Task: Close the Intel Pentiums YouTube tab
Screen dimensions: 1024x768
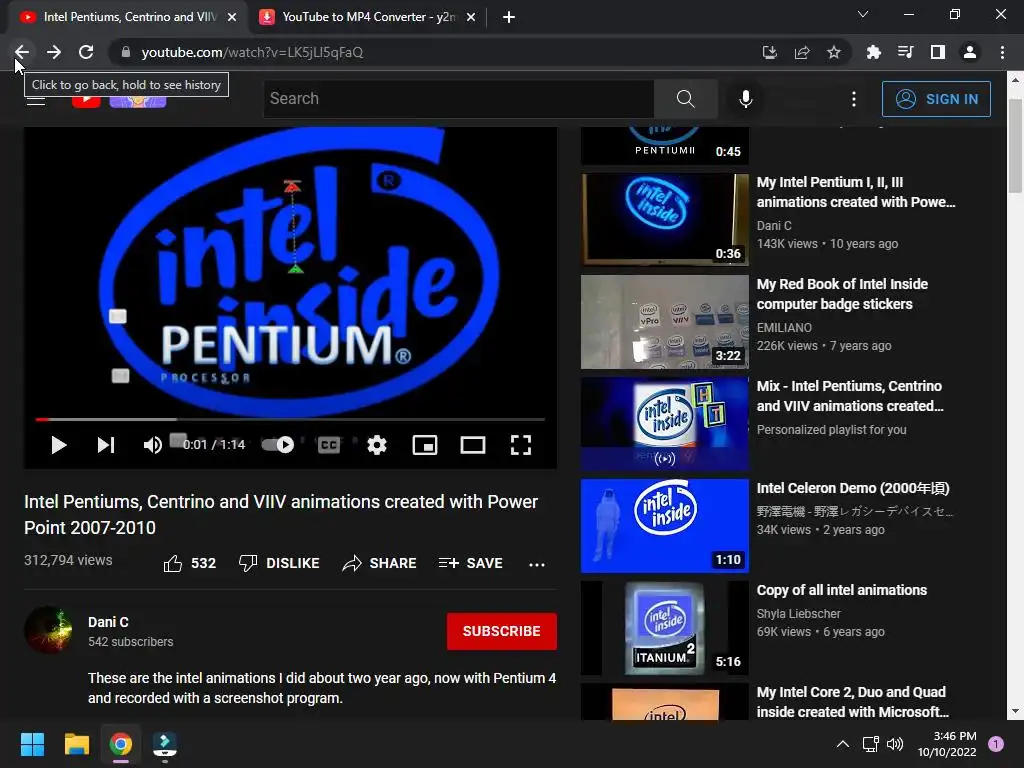Action: pyautogui.click(x=232, y=17)
